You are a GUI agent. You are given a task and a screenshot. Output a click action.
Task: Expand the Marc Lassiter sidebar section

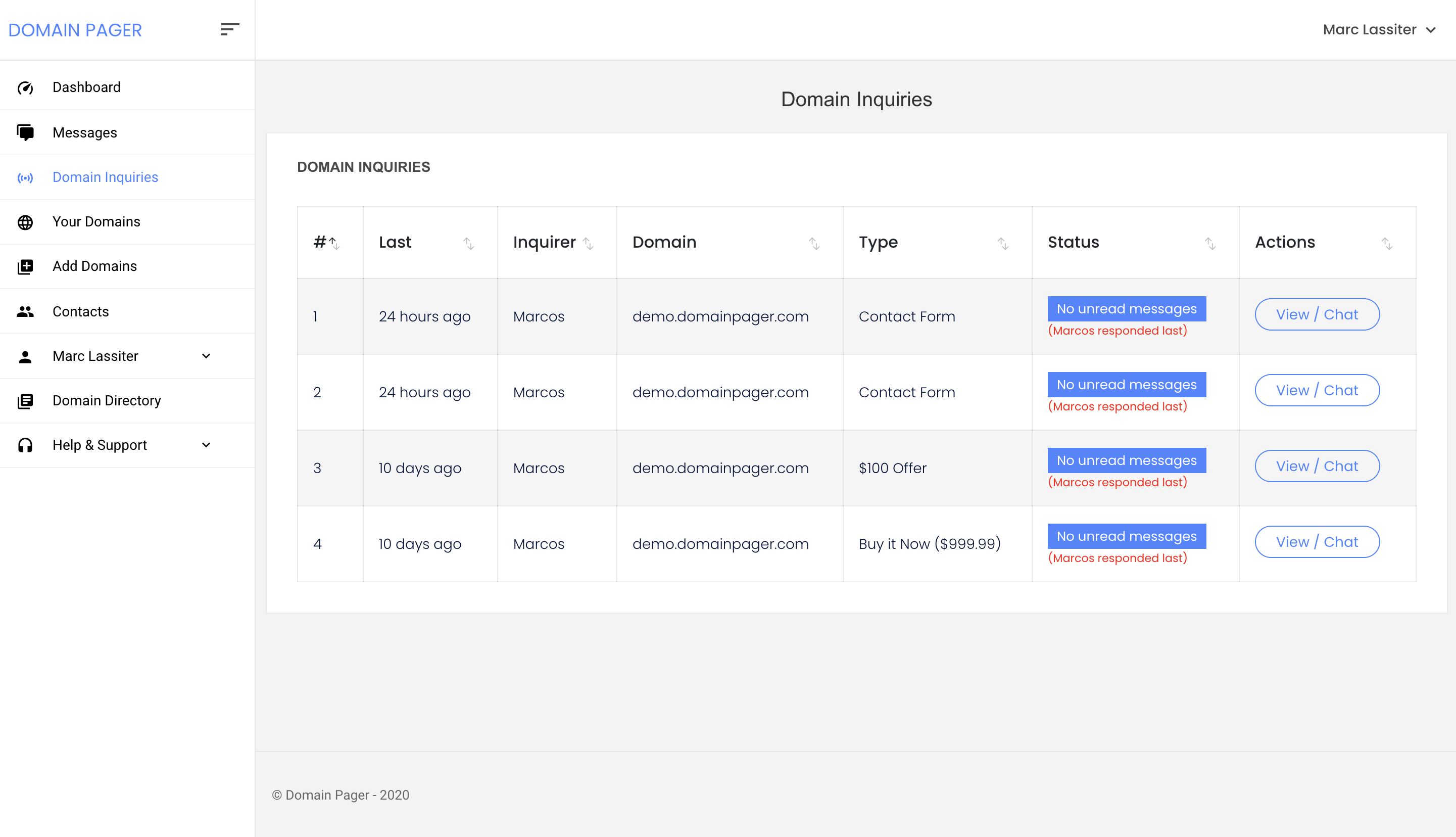click(206, 356)
